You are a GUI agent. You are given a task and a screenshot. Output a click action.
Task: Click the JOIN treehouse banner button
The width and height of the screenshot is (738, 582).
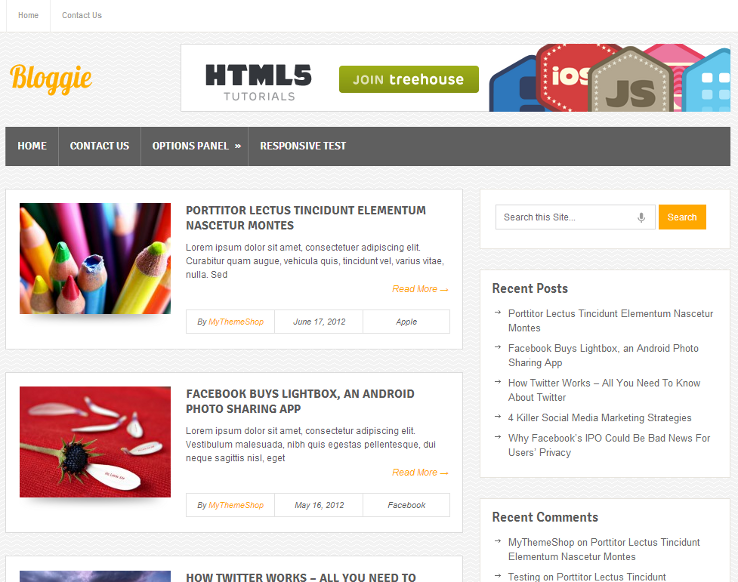(408, 80)
